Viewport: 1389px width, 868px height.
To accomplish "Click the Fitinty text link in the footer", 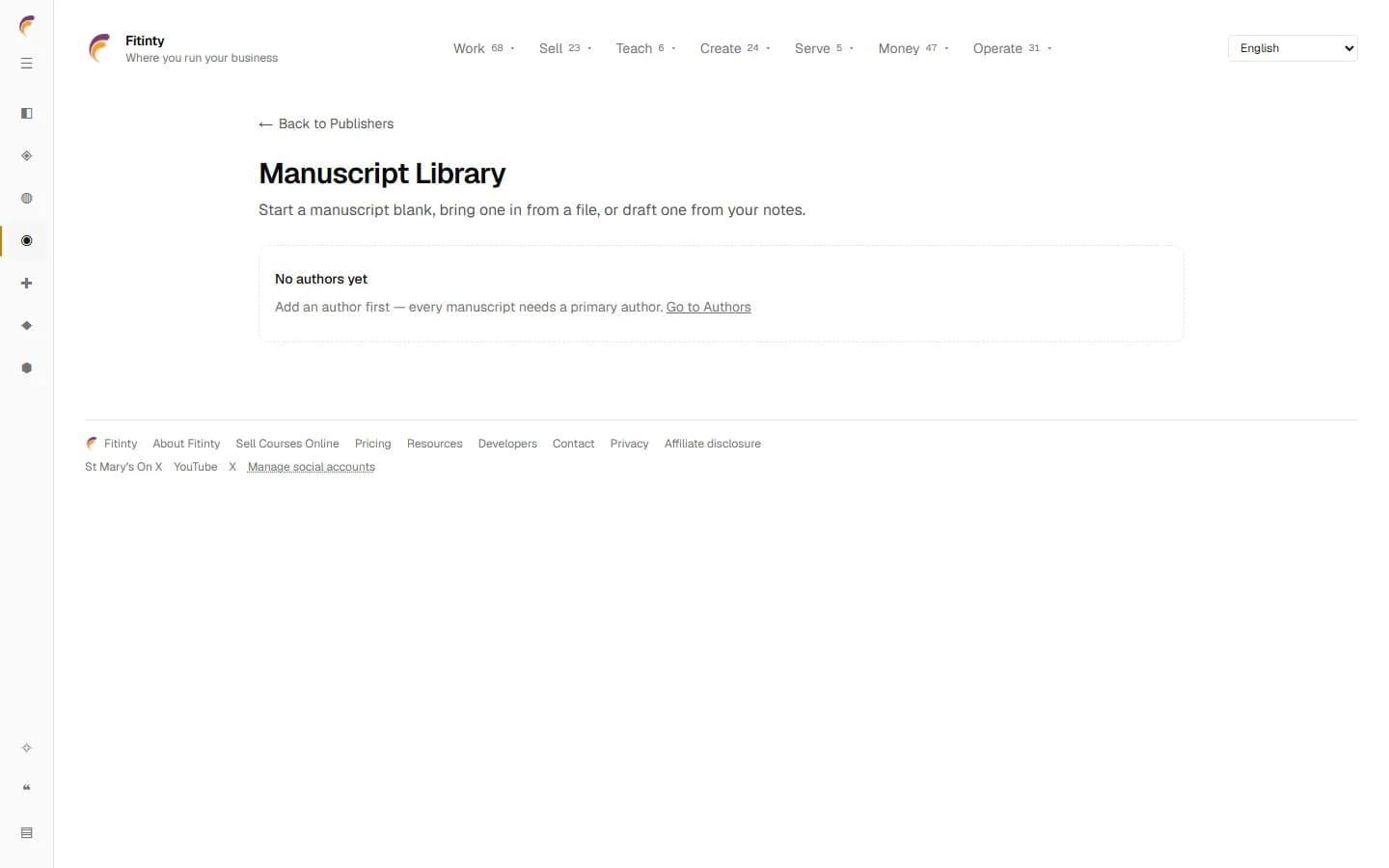I will 121,444.
